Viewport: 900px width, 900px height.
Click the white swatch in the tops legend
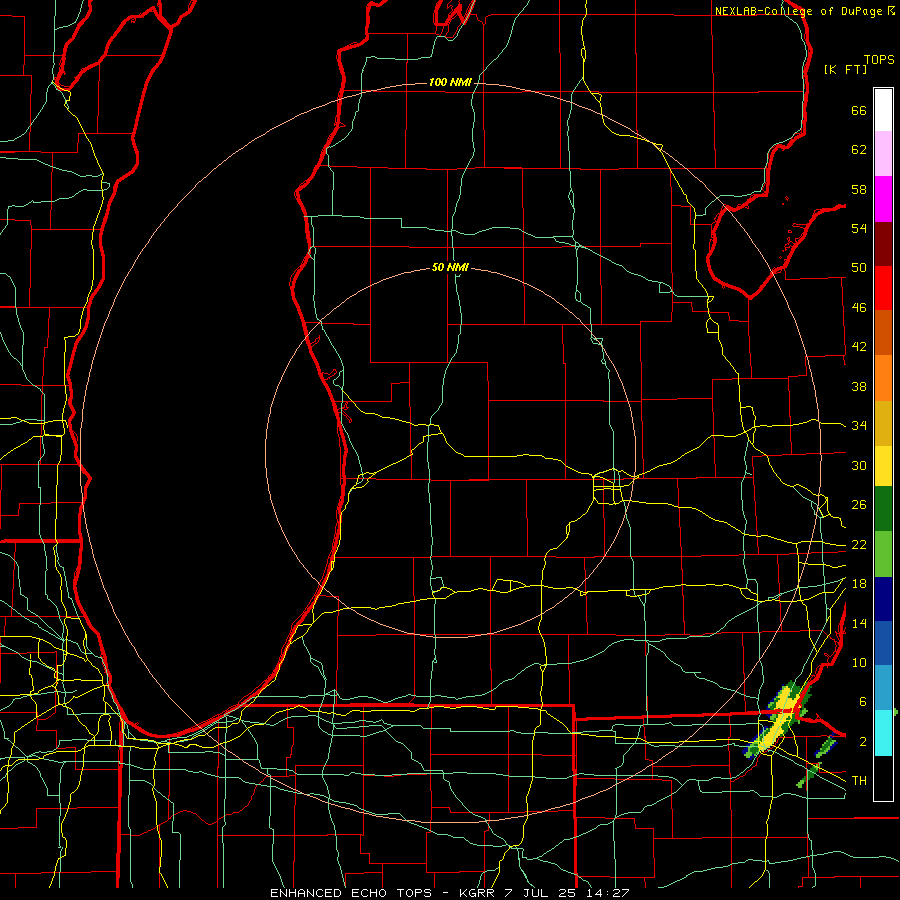[x=883, y=110]
